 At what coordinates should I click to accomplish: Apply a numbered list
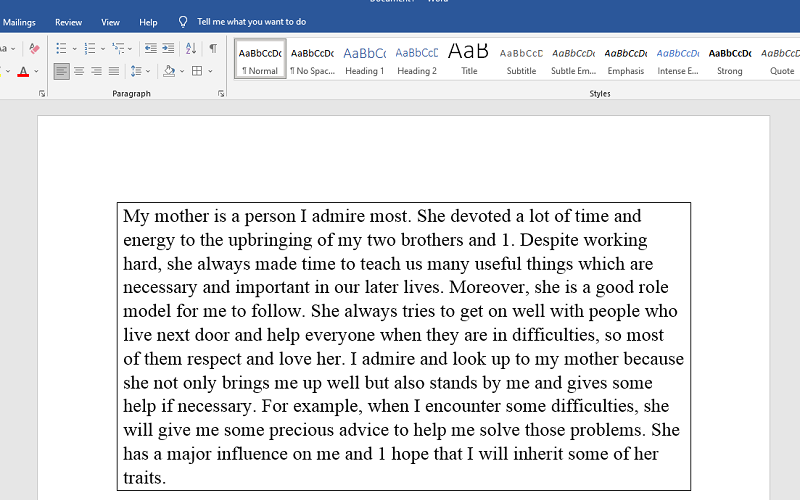(x=89, y=48)
